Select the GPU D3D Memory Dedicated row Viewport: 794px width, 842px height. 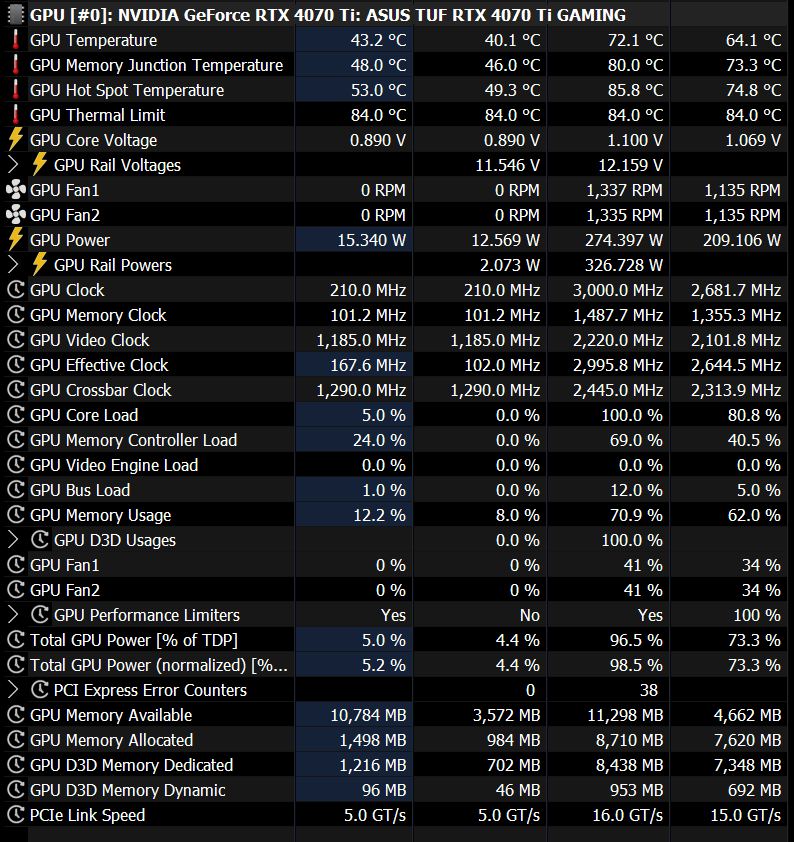pos(131,765)
